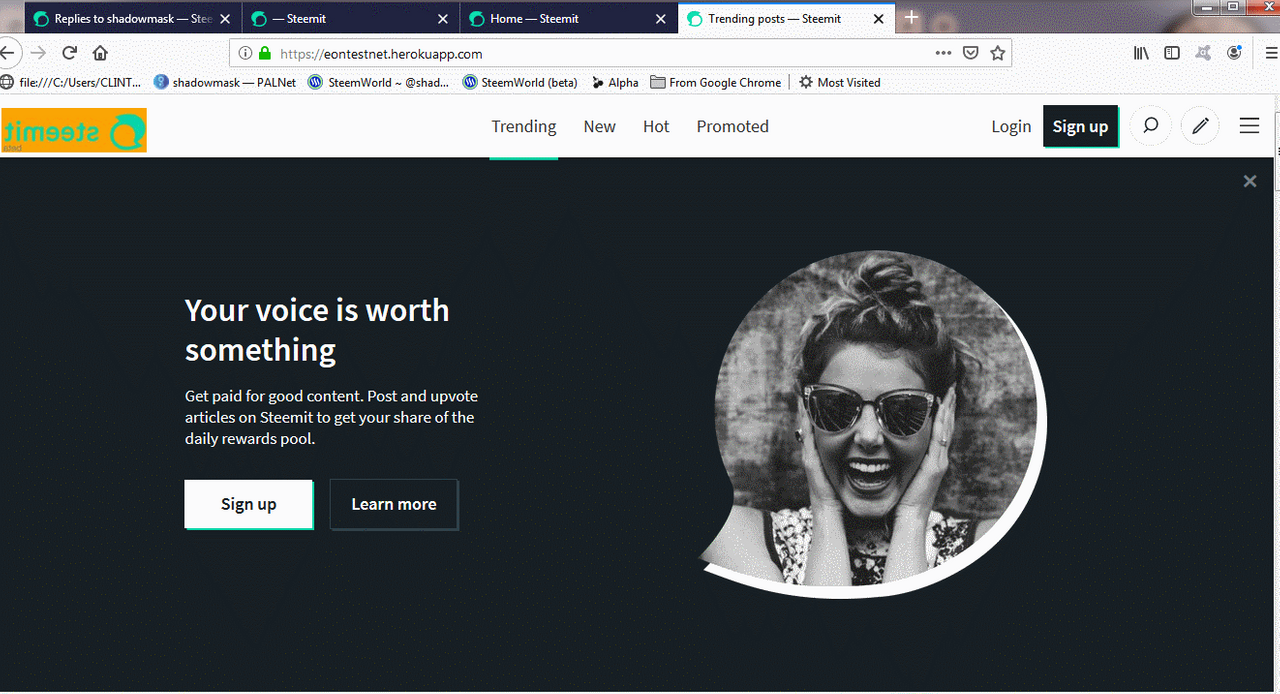Screen dimensions: 1280x694
Task: Open 'Most Visited' bookmarks folder
Action: click(x=840, y=82)
